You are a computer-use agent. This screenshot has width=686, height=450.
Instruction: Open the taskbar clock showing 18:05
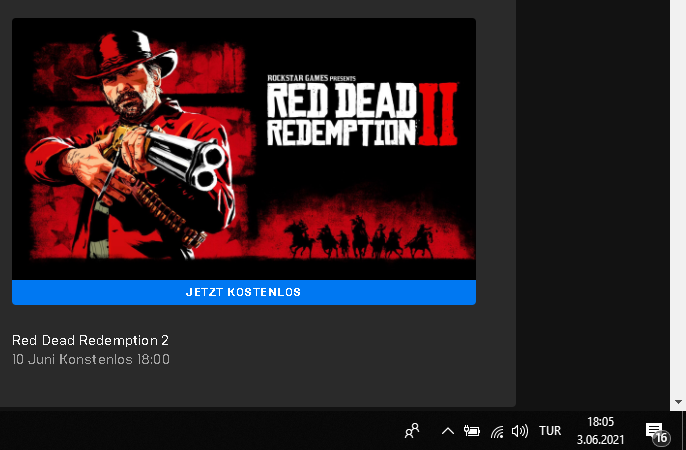coord(600,430)
